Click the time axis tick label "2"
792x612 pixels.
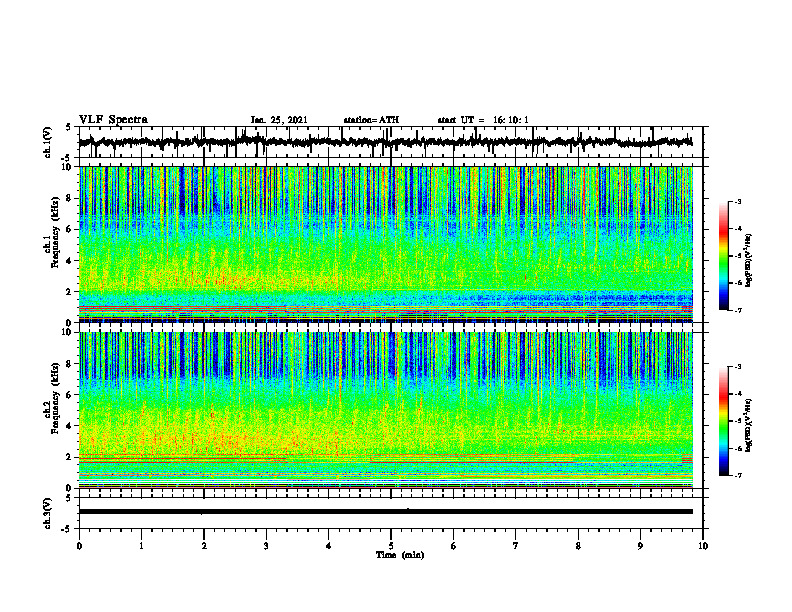204,546
